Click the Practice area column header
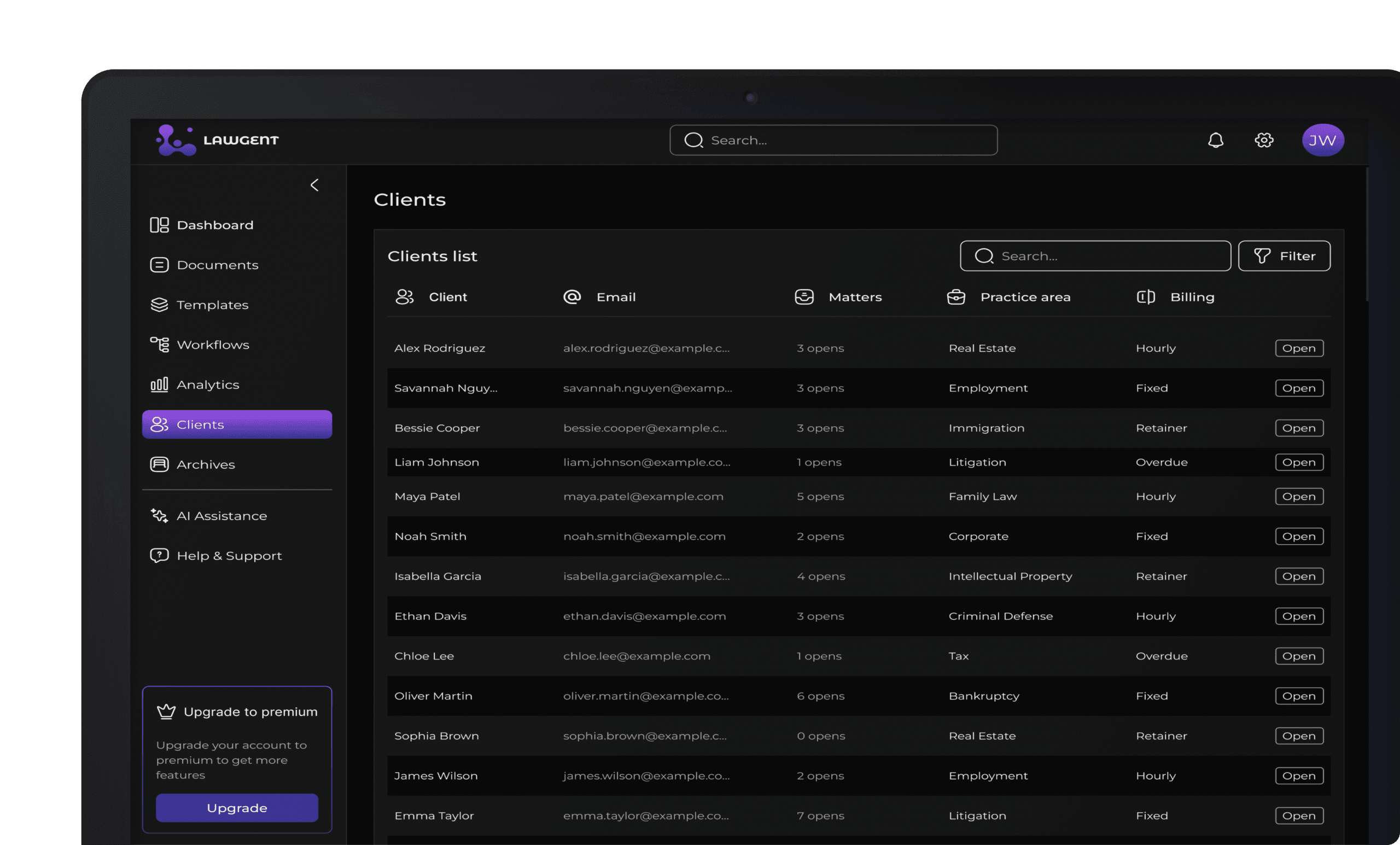 click(x=1025, y=297)
